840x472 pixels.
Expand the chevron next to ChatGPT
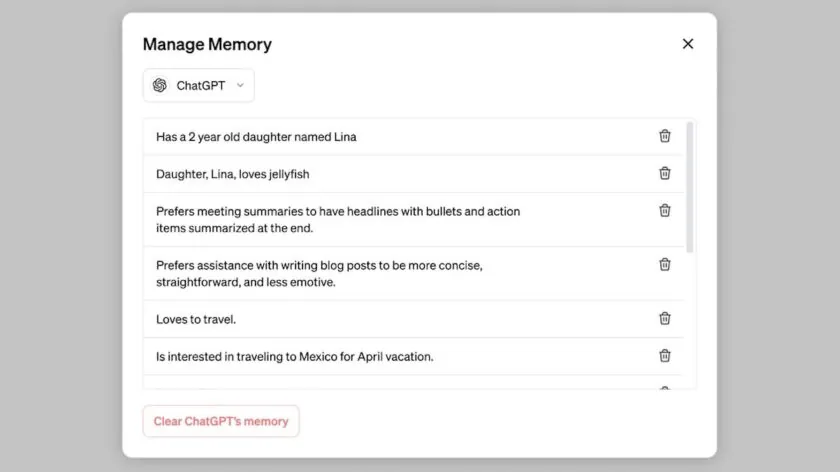point(240,85)
